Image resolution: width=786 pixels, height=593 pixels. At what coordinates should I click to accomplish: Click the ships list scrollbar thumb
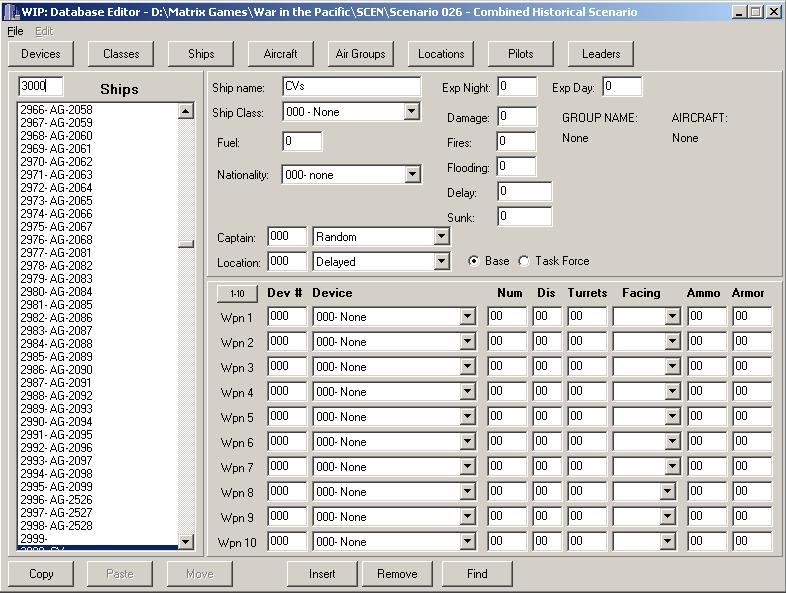[185, 244]
